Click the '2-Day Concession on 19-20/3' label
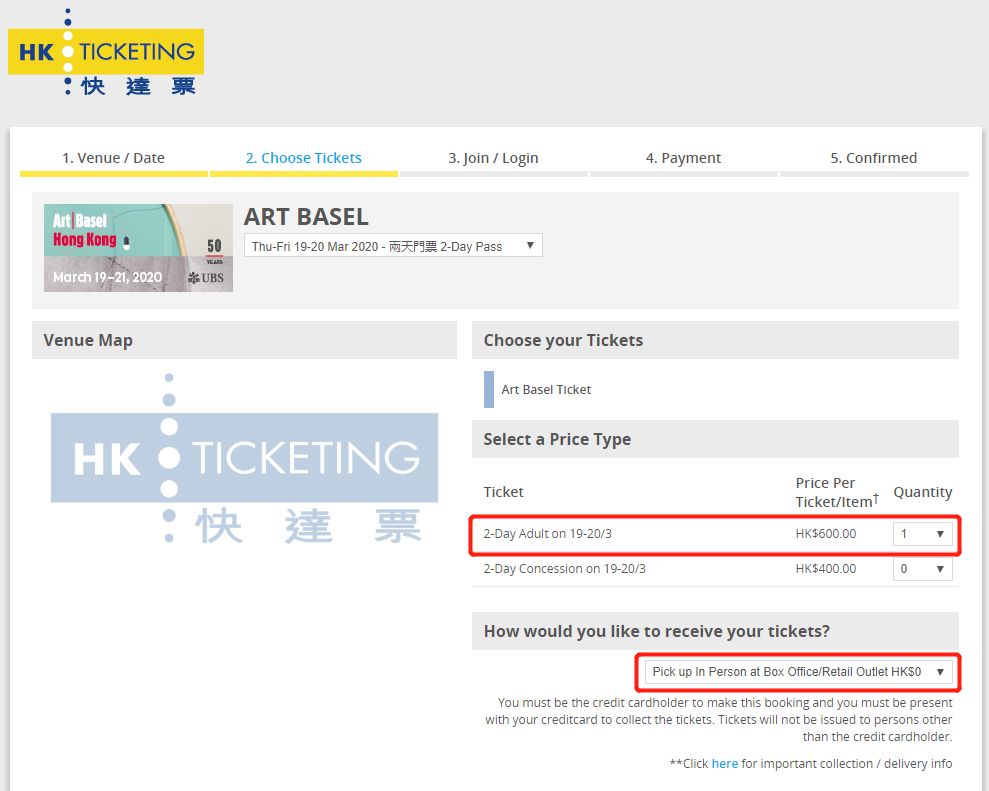This screenshot has height=791, width=989. 565,569
